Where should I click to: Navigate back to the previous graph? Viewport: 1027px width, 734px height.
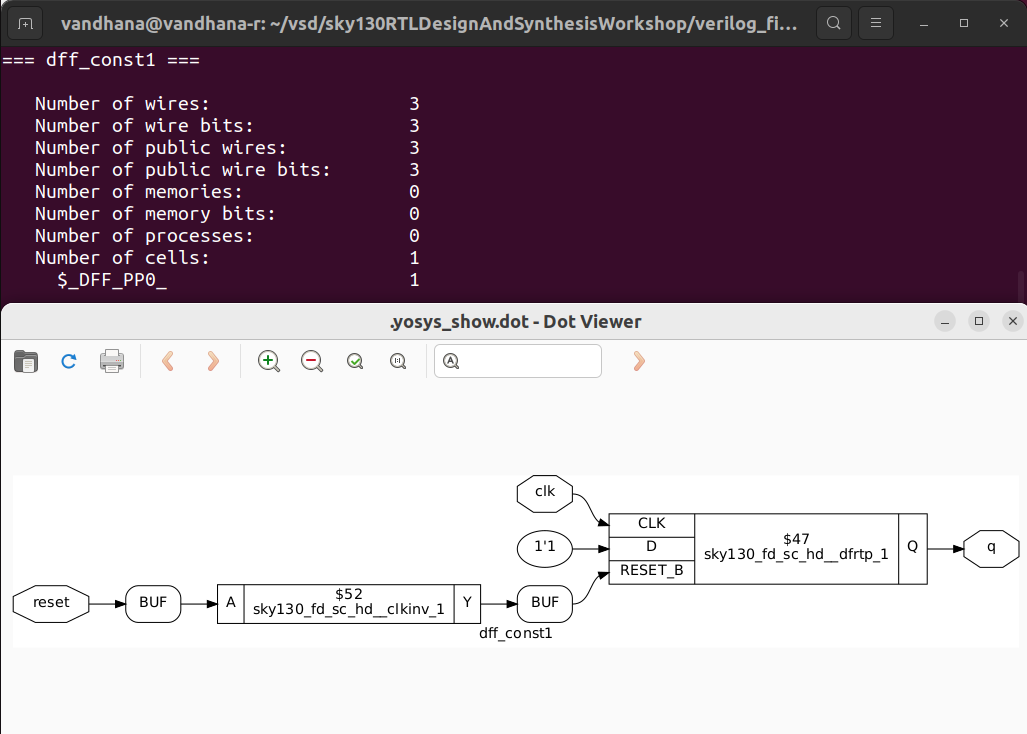click(x=168, y=361)
